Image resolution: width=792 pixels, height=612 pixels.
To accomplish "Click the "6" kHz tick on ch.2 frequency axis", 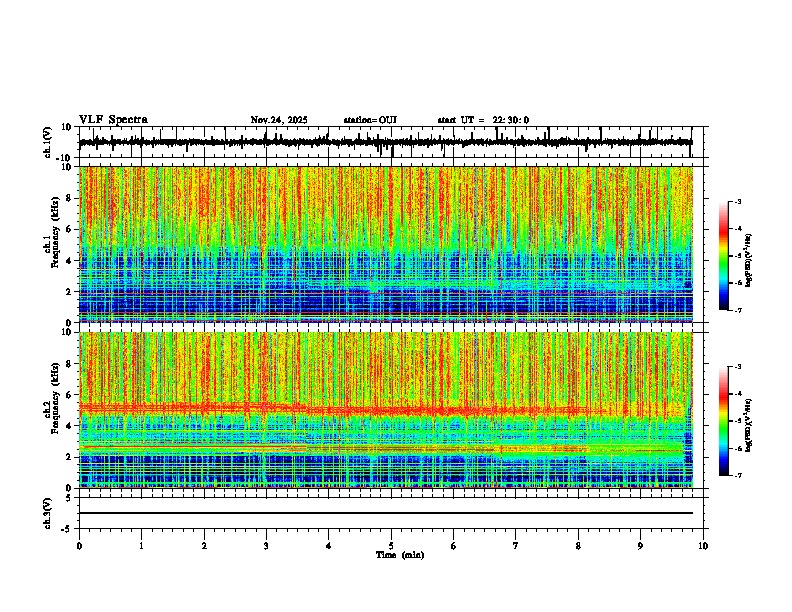I will click(x=70, y=395).
